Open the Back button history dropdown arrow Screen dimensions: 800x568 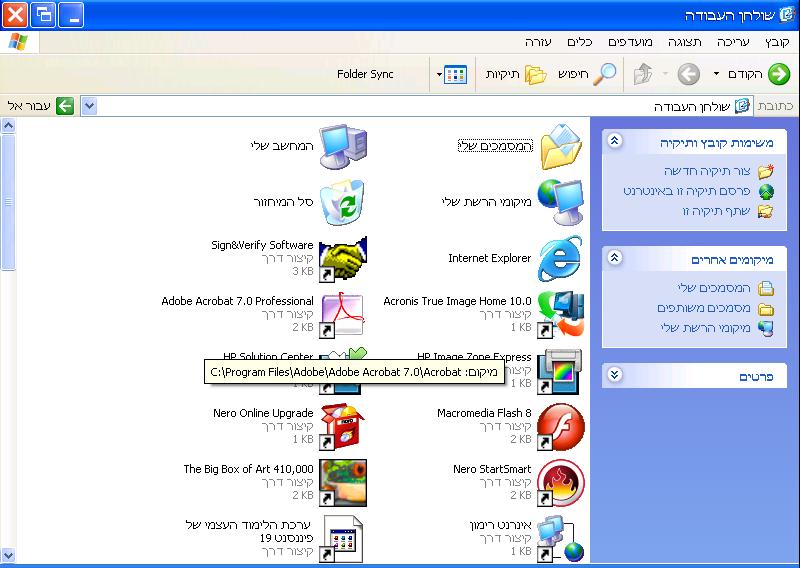pyautogui.click(x=716, y=75)
